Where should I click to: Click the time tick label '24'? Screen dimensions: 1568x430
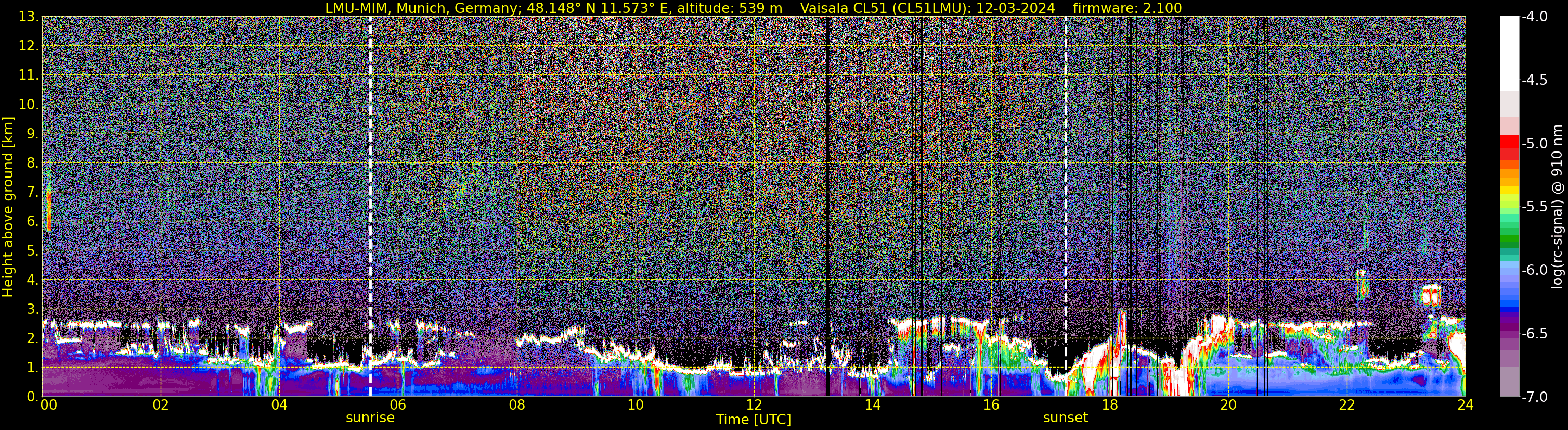pyautogui.click(x=1465, y=405)
